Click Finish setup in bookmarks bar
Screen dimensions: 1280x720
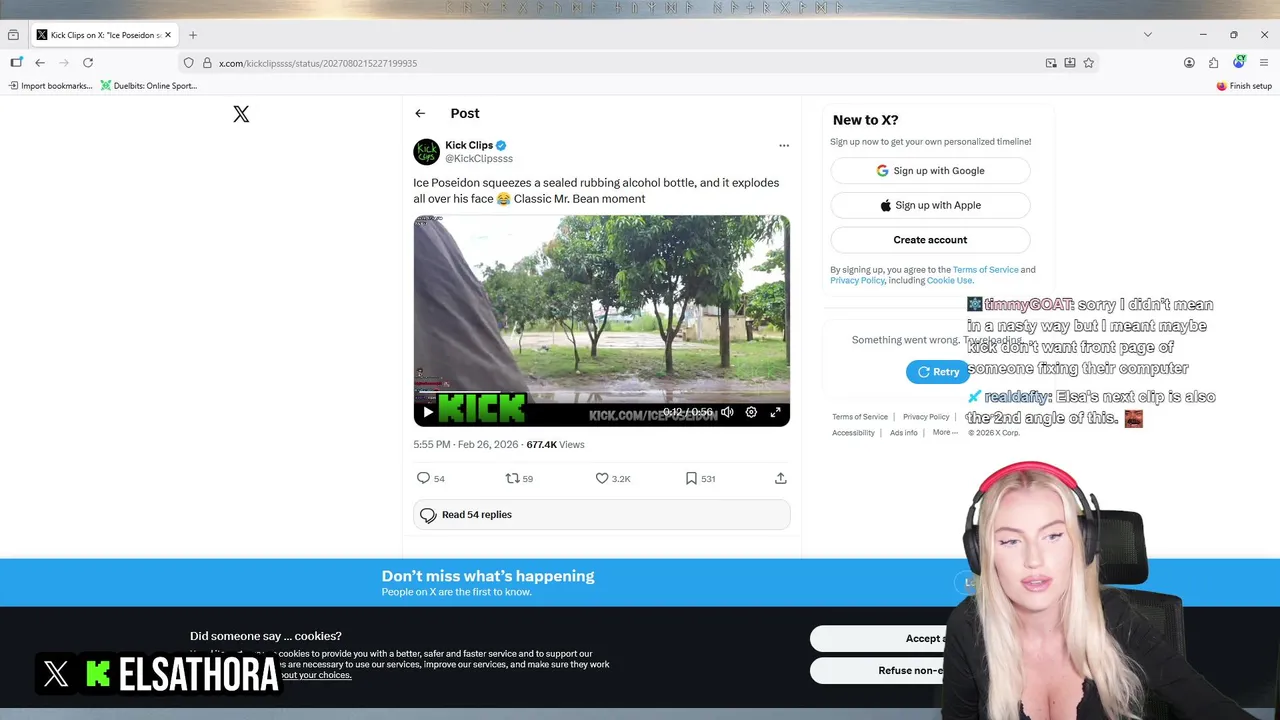click(1244, 86)
